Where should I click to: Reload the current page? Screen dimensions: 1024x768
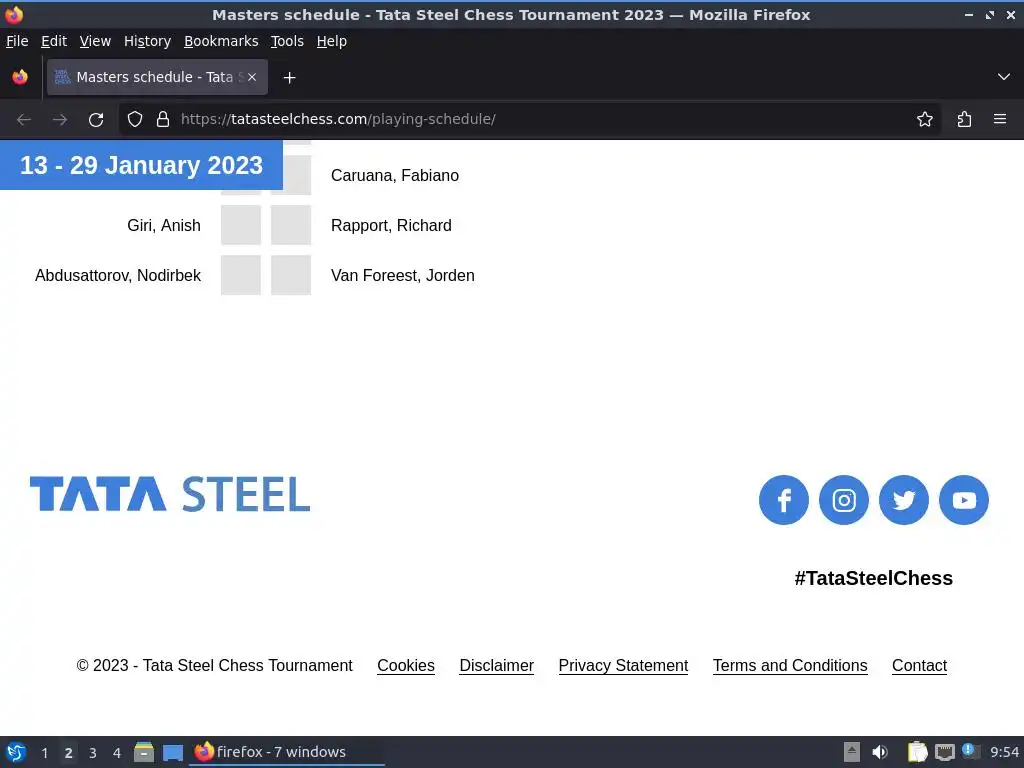point(96,120)
